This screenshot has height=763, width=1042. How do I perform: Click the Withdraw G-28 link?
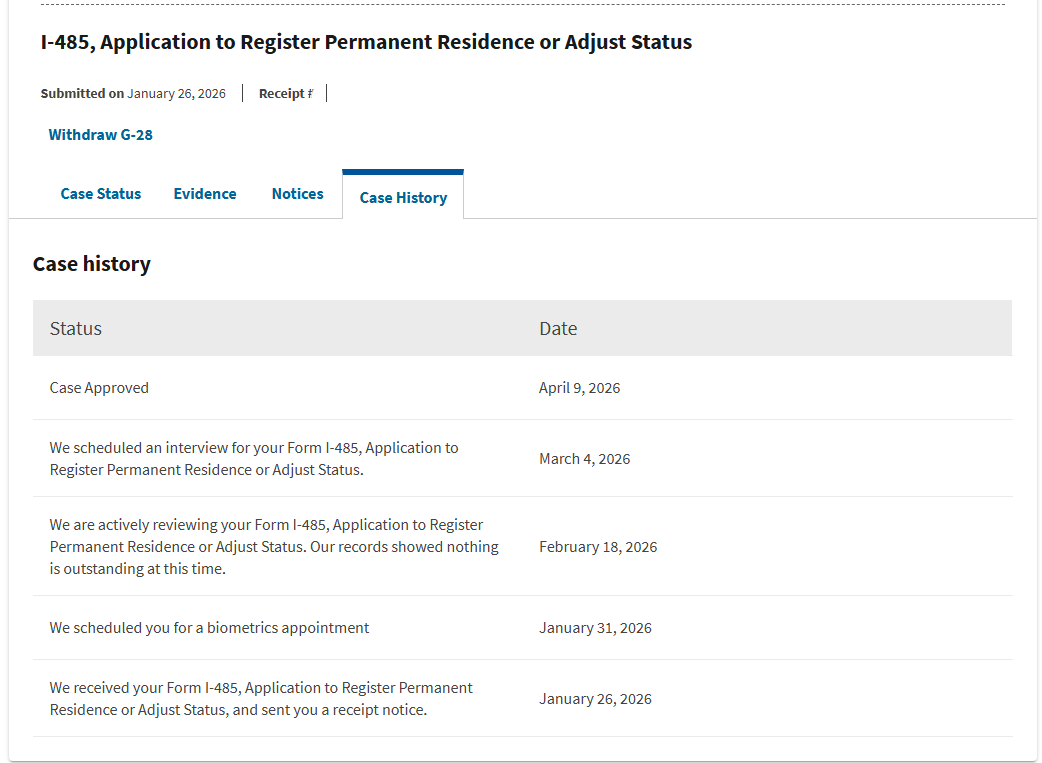(100, 135)
